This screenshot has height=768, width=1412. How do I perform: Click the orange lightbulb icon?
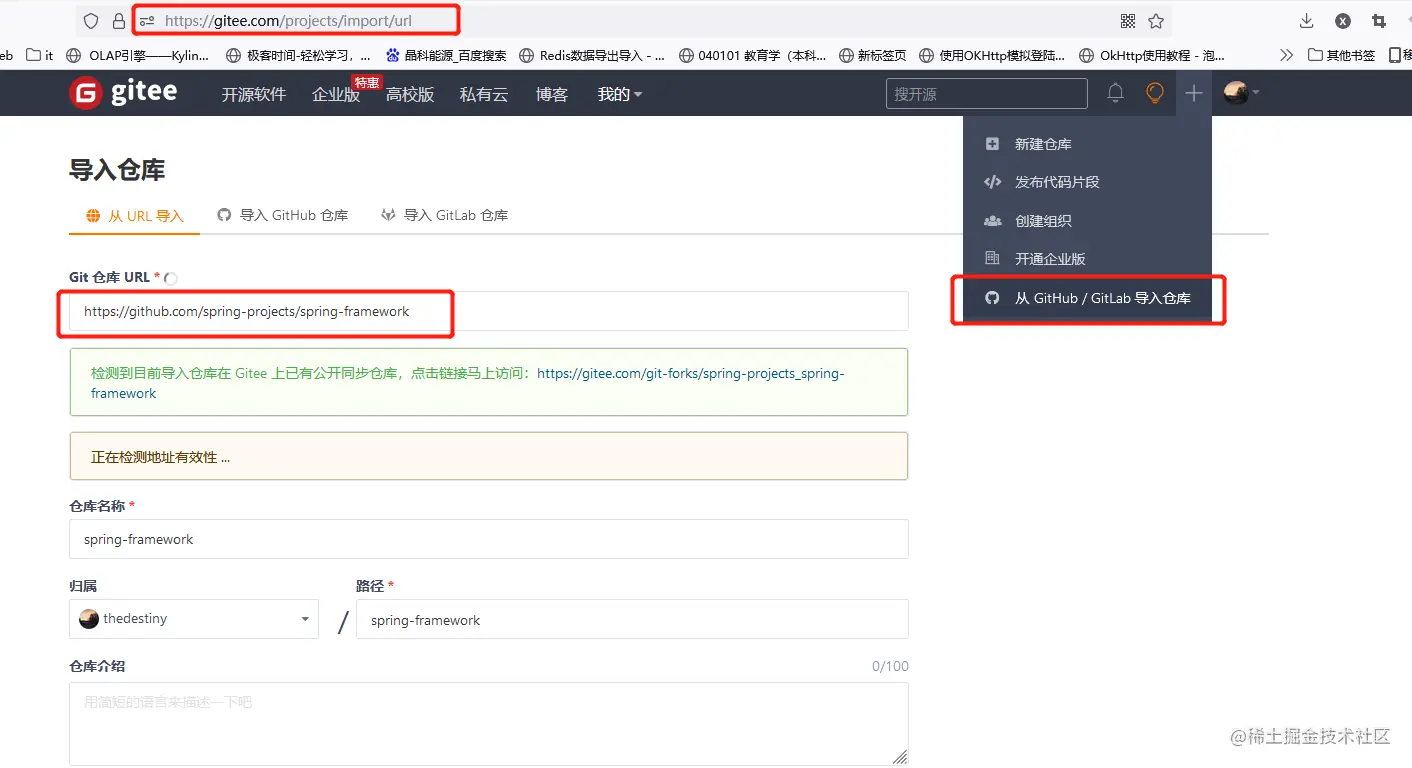1155,93
